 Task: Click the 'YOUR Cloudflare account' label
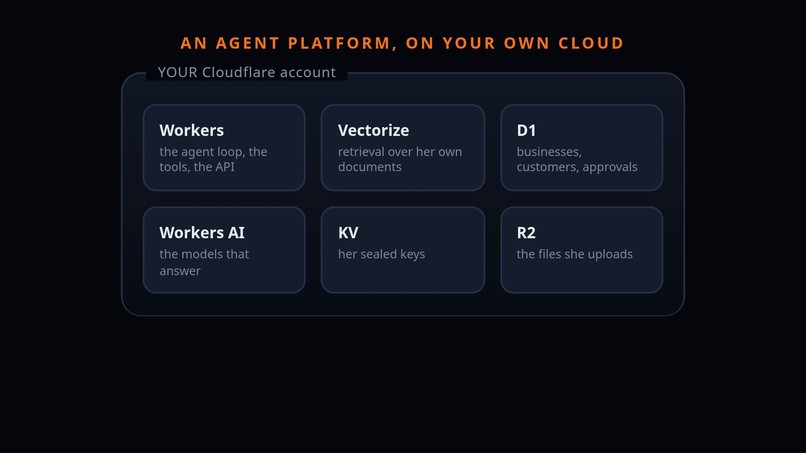tap(247, 72)
